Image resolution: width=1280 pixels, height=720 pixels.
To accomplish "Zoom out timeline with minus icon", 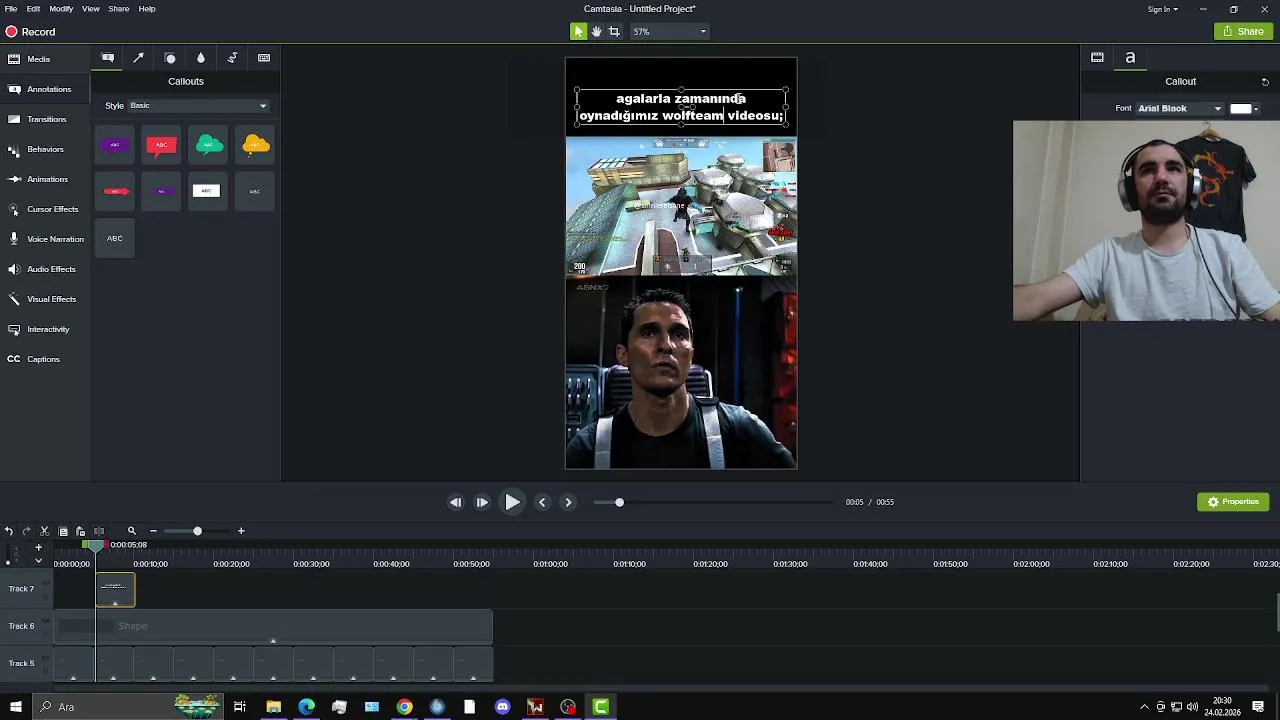I will [153, 531].
